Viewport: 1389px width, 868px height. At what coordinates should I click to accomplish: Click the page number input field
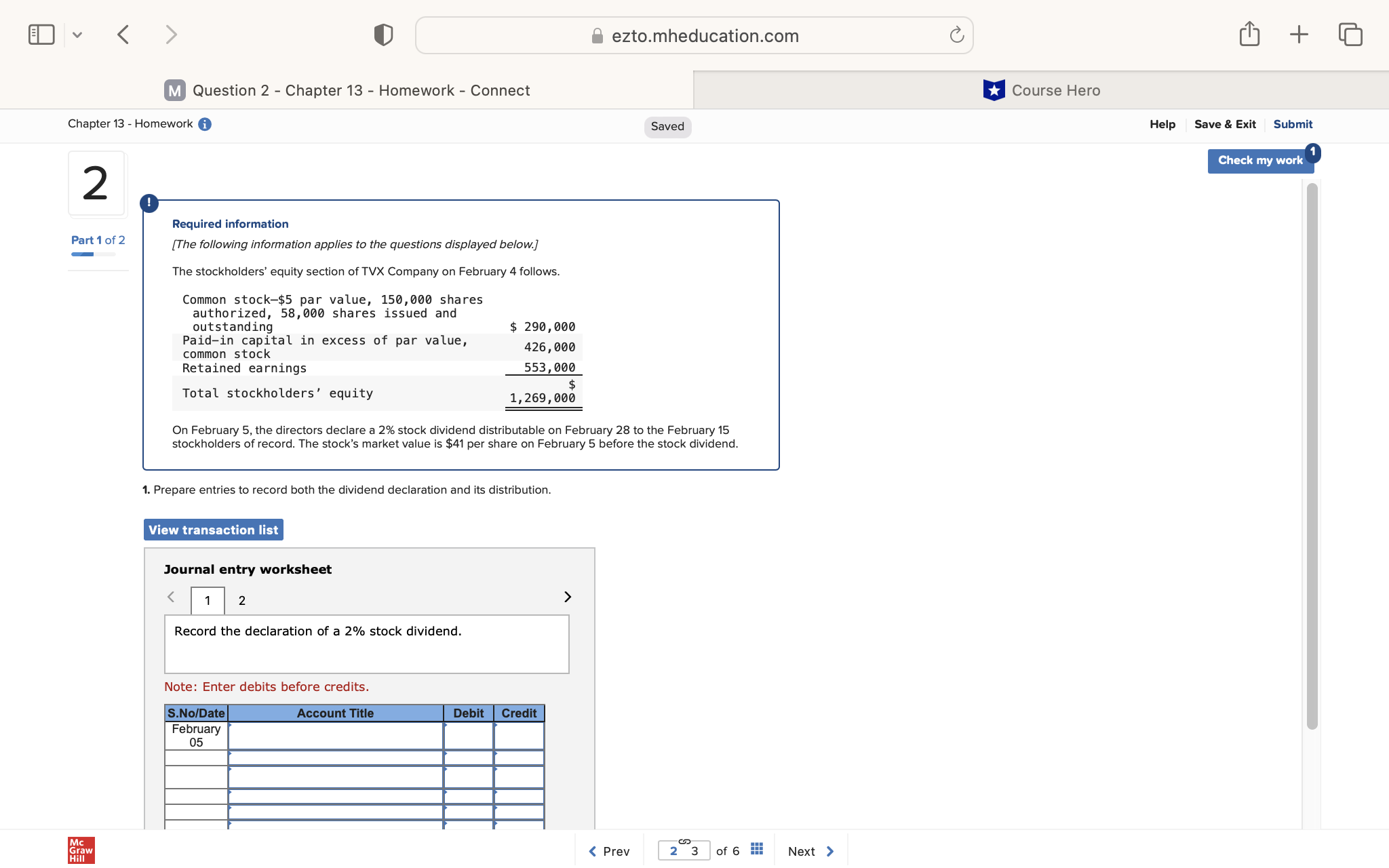click(684, 850)
